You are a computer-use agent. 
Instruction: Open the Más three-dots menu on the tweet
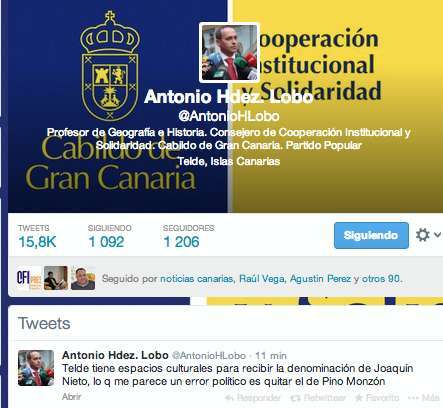(x=413, y=398)
